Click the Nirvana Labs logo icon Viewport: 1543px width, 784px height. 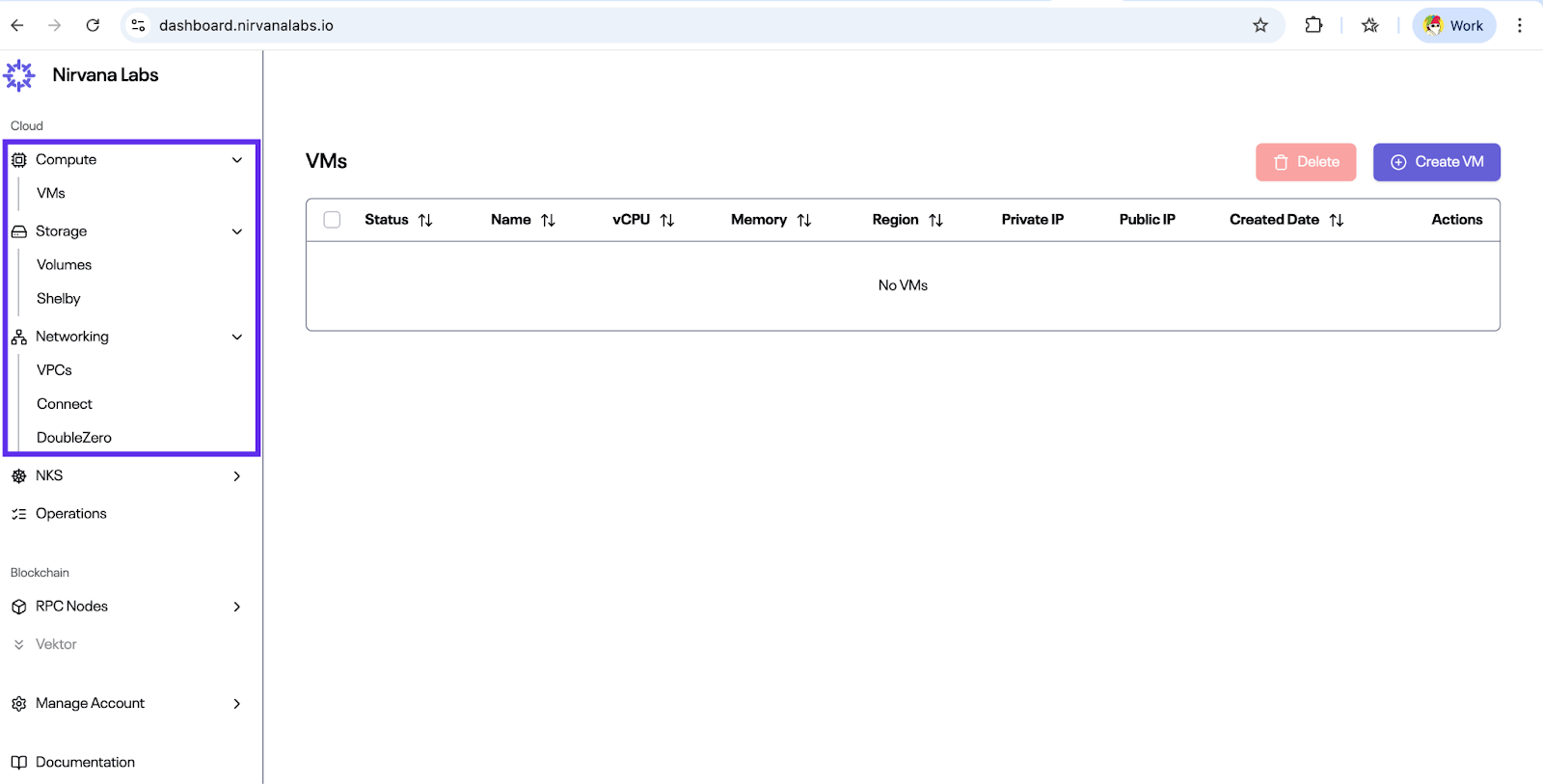pyautogui.click(x=19, y=75)
